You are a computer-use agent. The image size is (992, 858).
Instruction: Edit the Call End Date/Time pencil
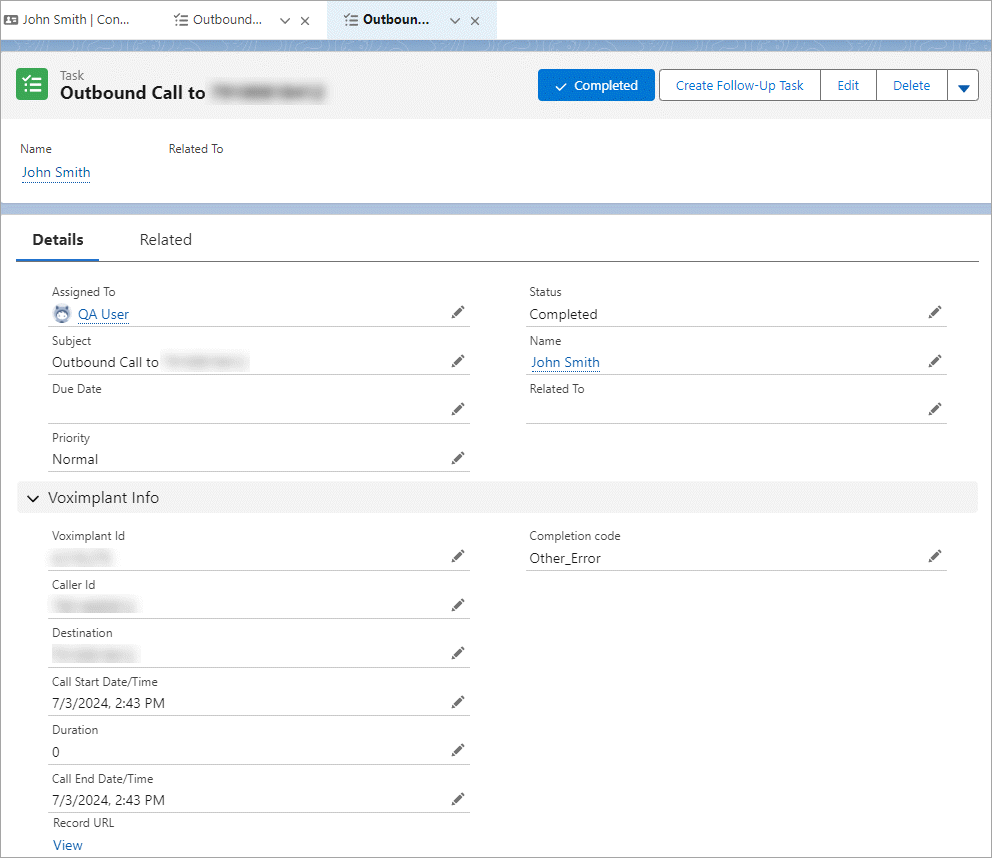458,799
